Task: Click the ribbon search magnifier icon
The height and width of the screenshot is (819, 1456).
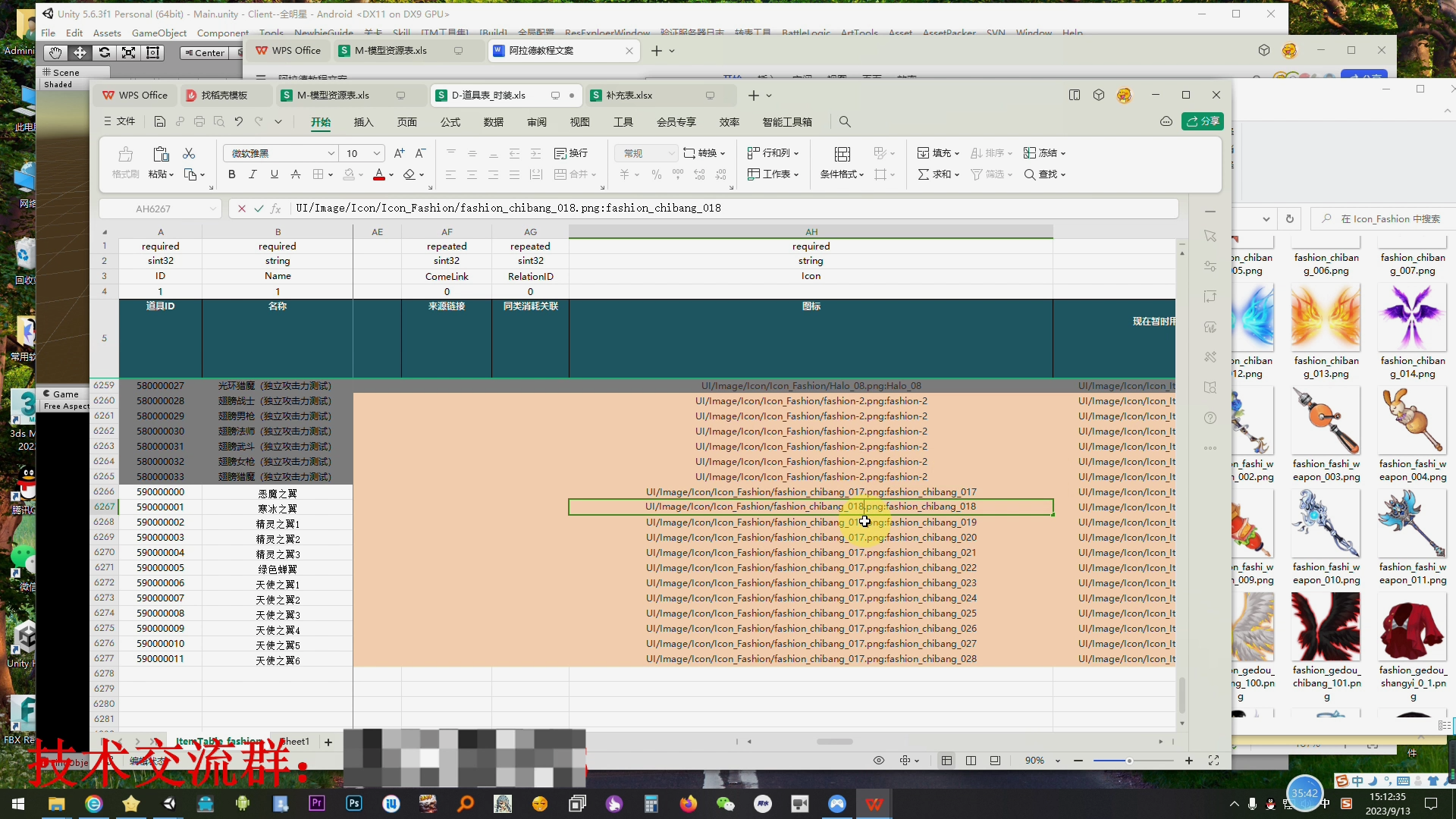Action: 845,122
